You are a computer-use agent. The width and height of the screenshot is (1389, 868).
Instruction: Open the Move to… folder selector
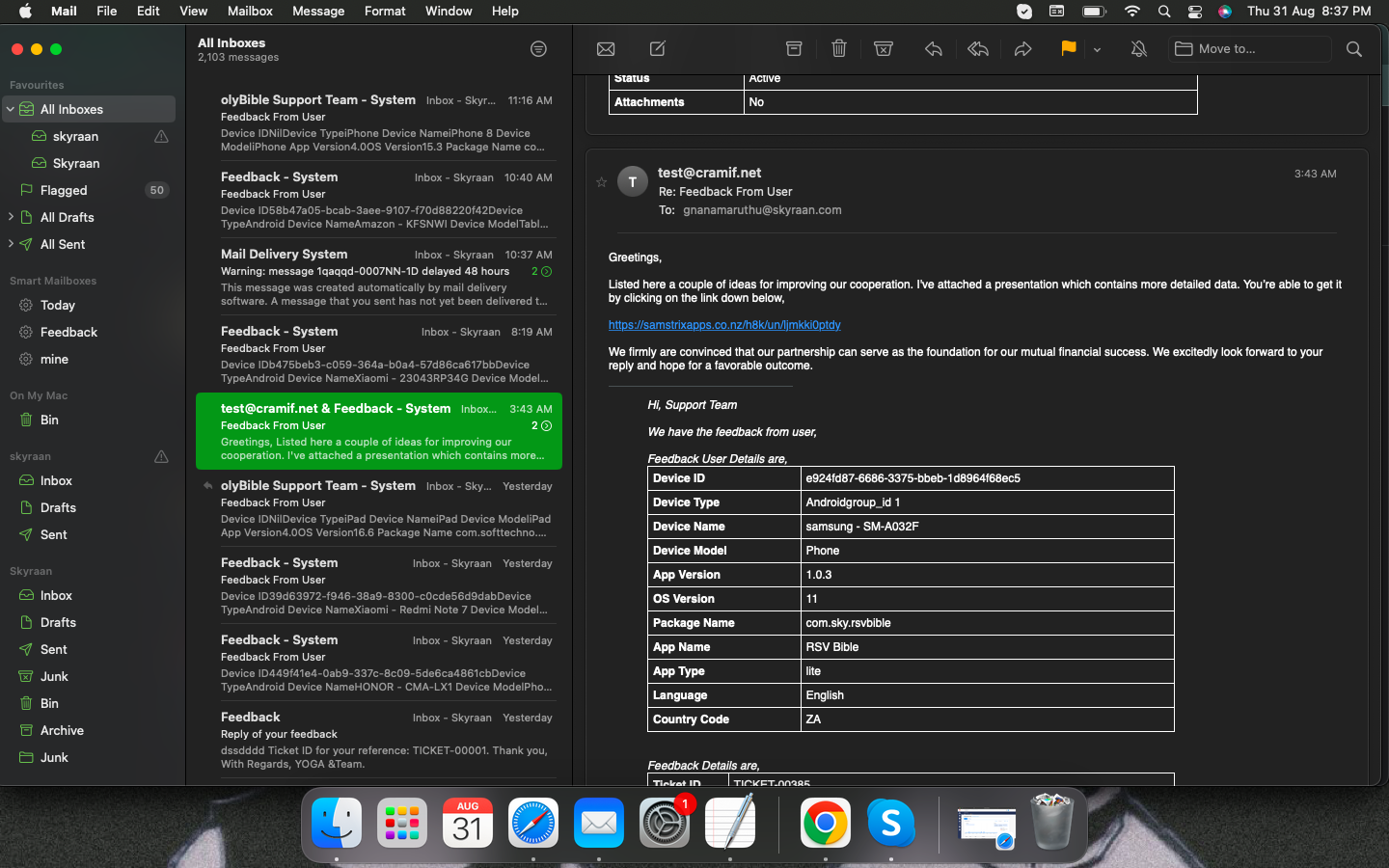[x=1250, y=48]
